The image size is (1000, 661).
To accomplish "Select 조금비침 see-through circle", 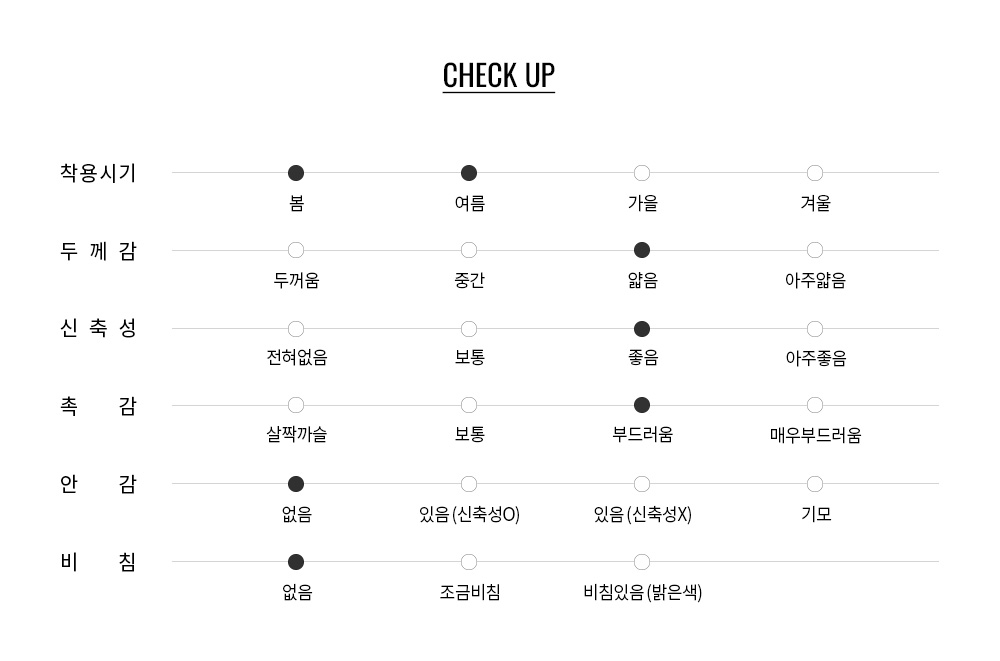I will coord(469,562).
